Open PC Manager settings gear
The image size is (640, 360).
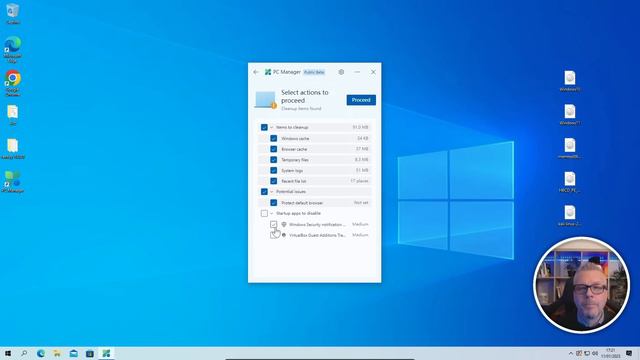pos(341,72)
